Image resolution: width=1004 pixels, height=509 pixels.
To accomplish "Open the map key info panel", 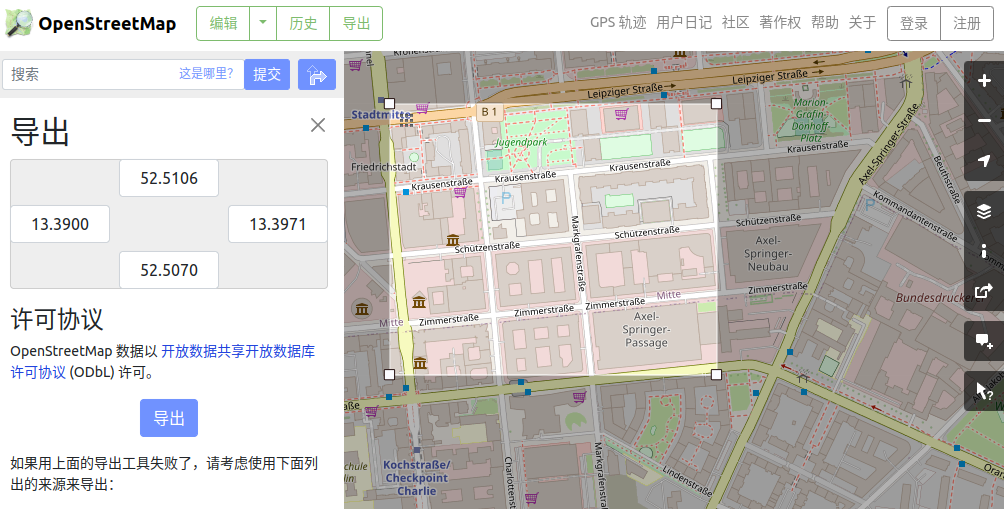I will pyautogui.click(x=984, y=250).
